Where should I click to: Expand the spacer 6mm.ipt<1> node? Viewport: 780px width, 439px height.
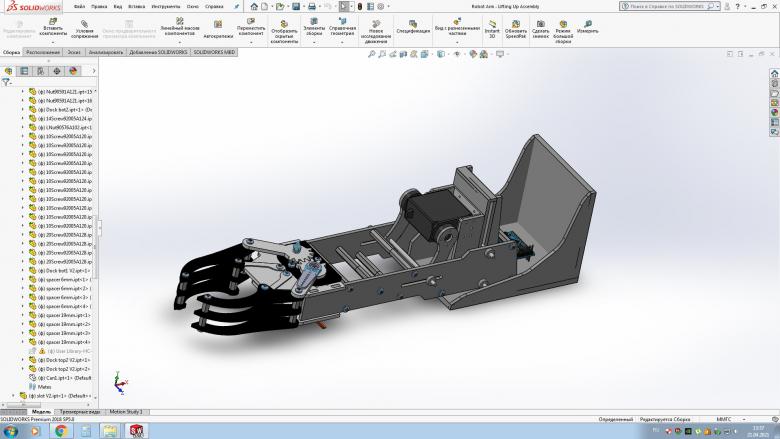(x=22, y=279)
